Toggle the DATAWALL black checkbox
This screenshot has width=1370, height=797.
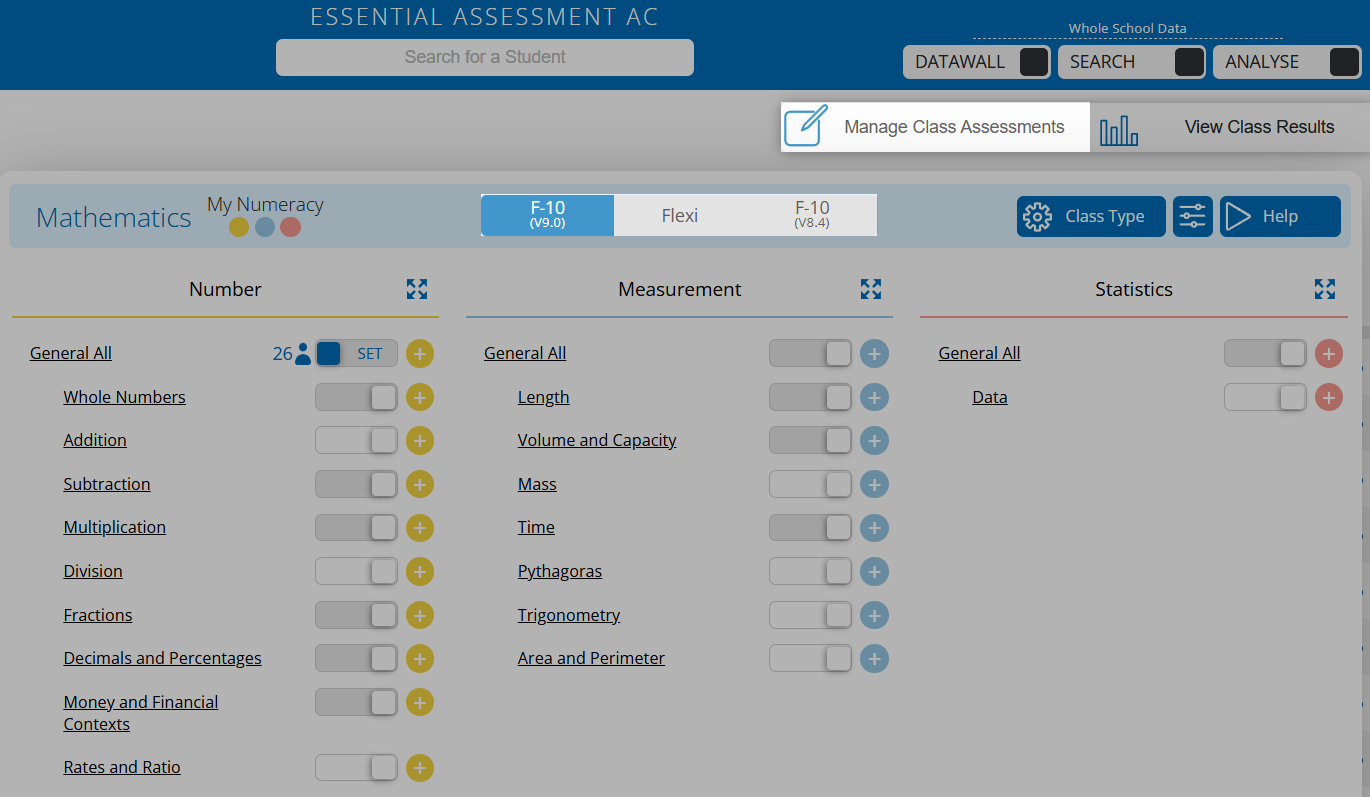(1034, 62)
